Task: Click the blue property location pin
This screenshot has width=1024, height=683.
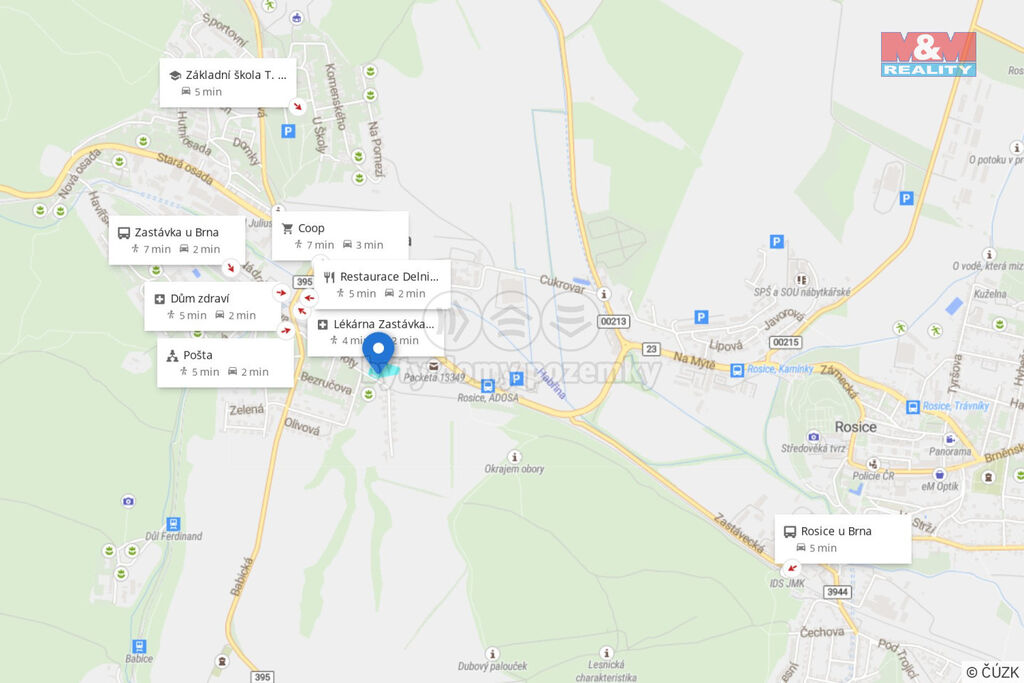Action: pyautogui.click(x=378, y=351)
